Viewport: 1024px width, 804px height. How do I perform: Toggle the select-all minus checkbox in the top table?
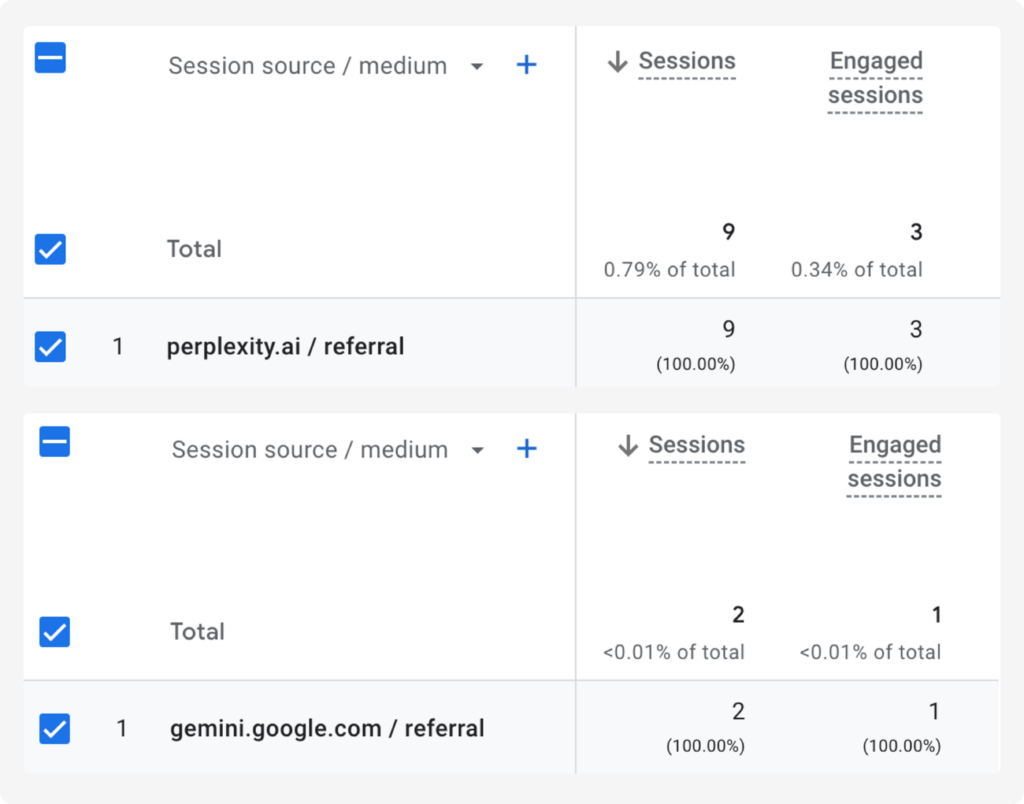click(50, 57)
